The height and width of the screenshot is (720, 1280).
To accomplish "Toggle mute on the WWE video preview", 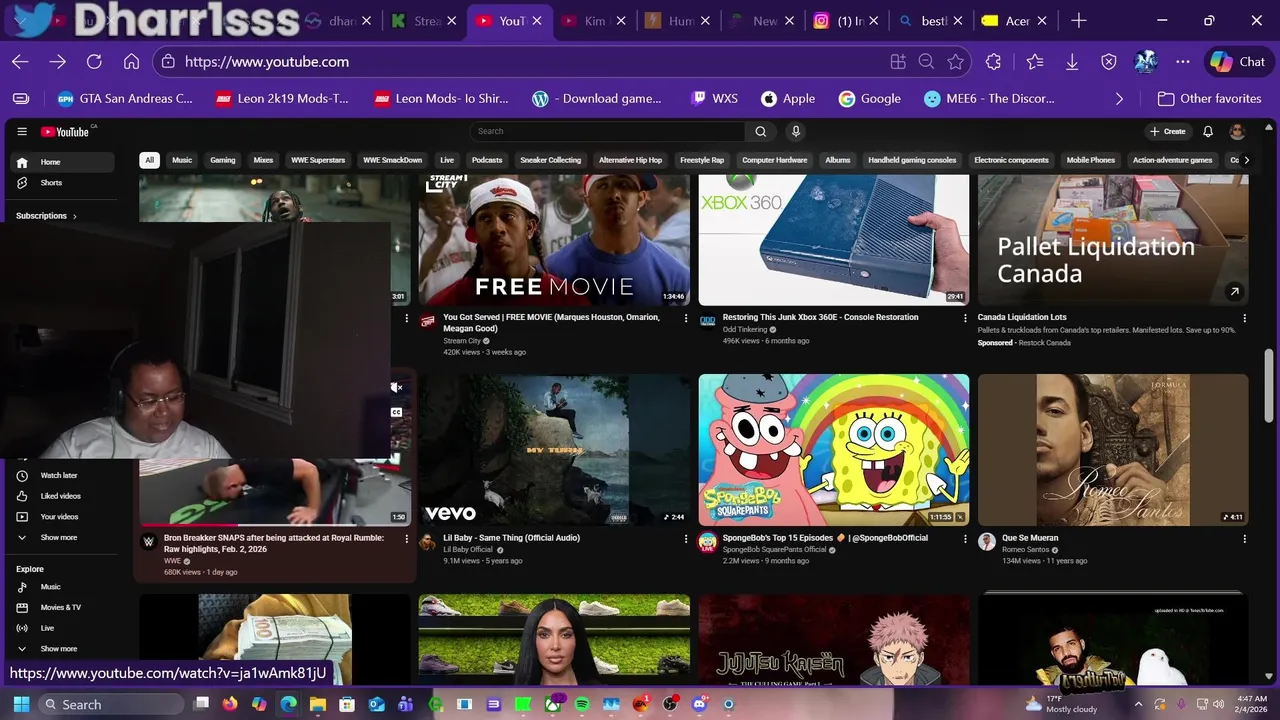I will coord(397,388).
